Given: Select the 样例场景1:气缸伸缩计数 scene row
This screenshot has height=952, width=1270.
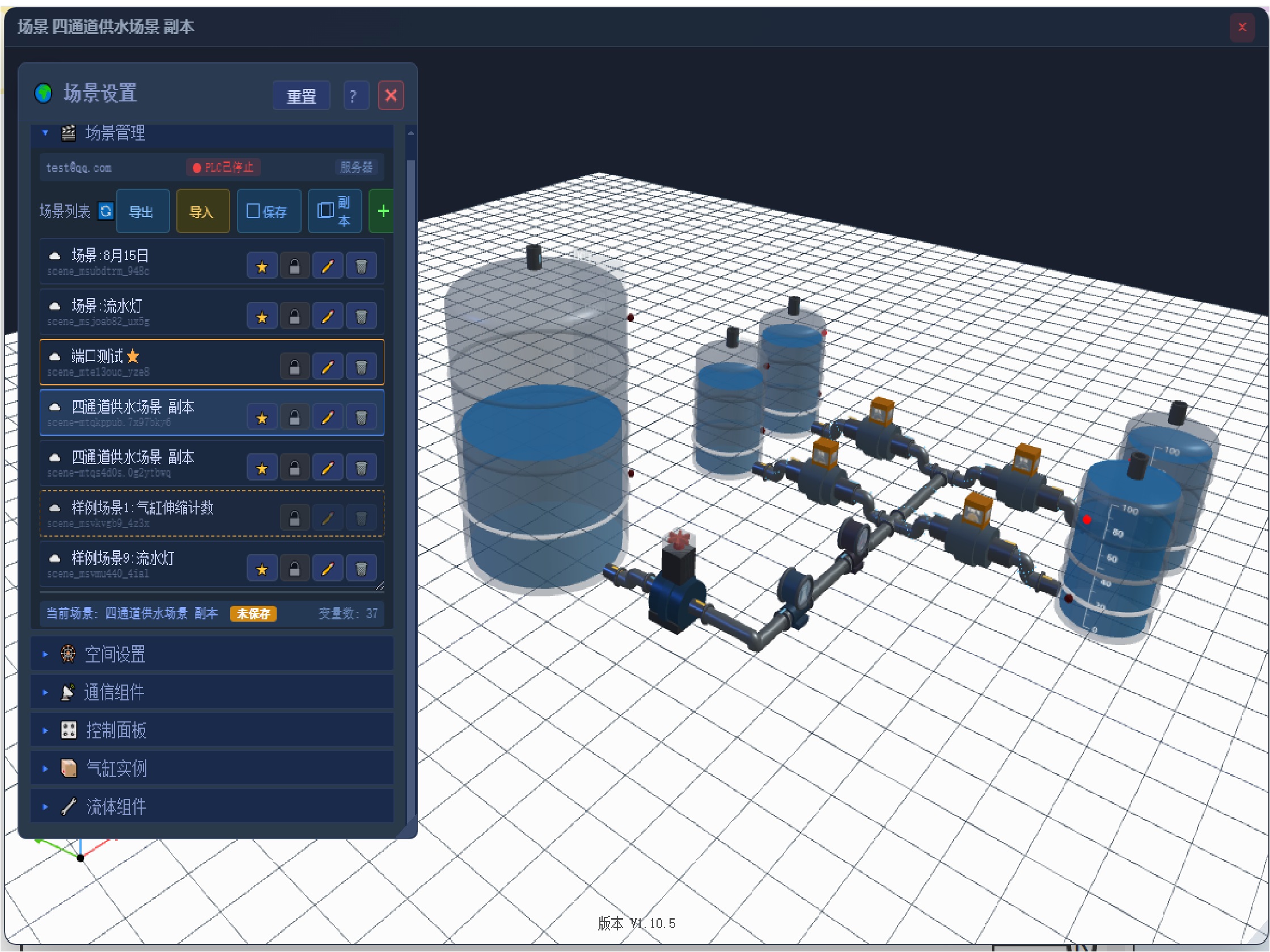Looking at the screenshot, I should pos(212,513).
